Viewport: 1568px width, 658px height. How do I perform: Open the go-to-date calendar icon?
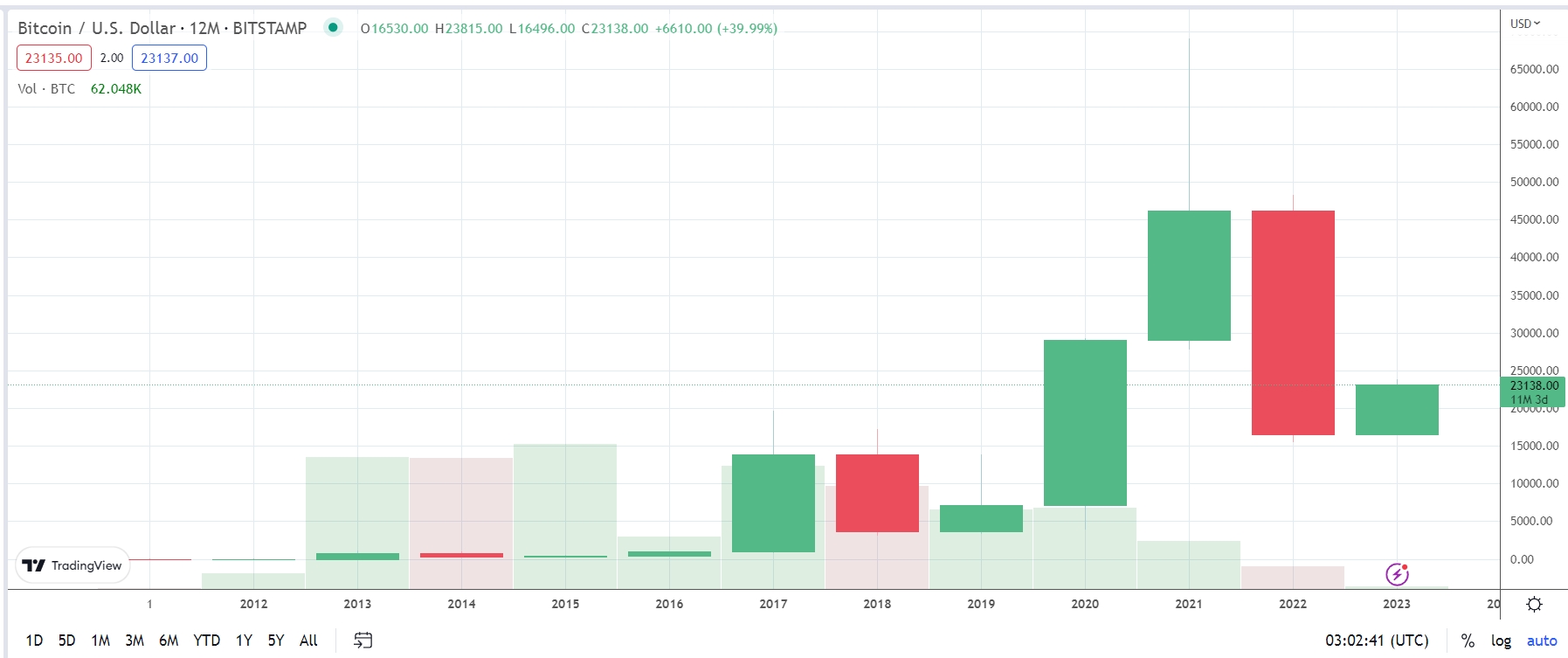pos(363,641)
